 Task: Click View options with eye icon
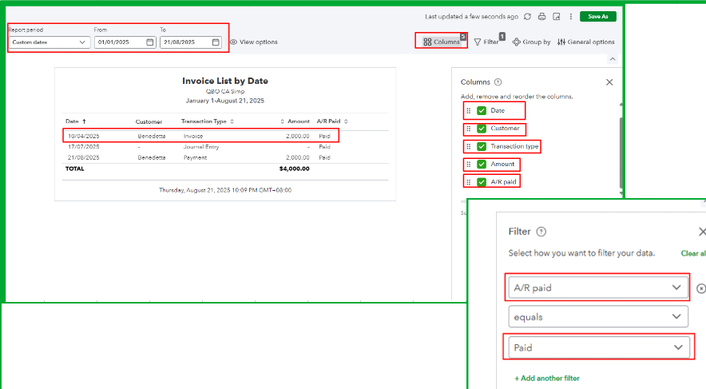254,42
